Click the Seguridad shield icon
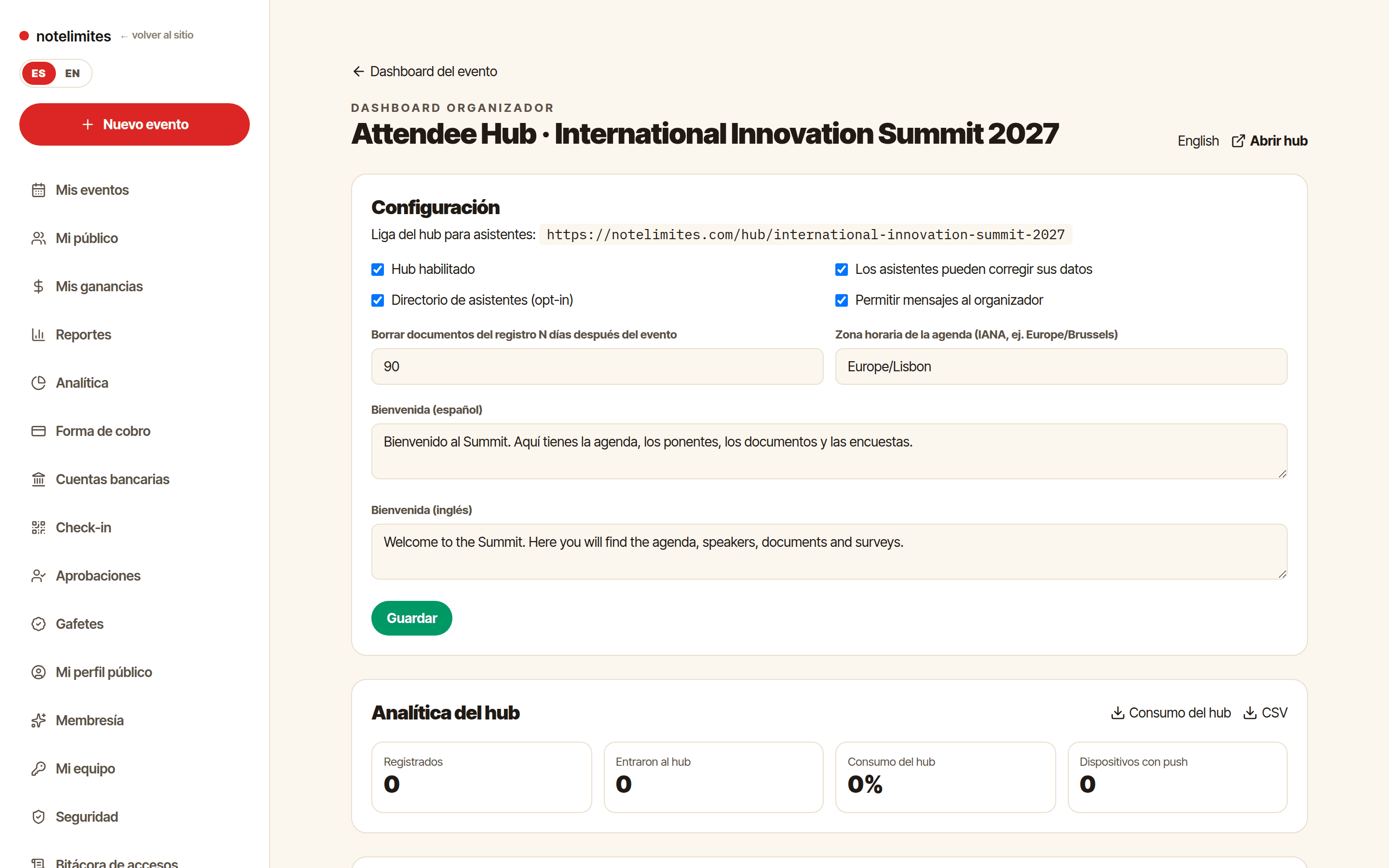This screenshot has height=868, width=1389. (39, 817)
